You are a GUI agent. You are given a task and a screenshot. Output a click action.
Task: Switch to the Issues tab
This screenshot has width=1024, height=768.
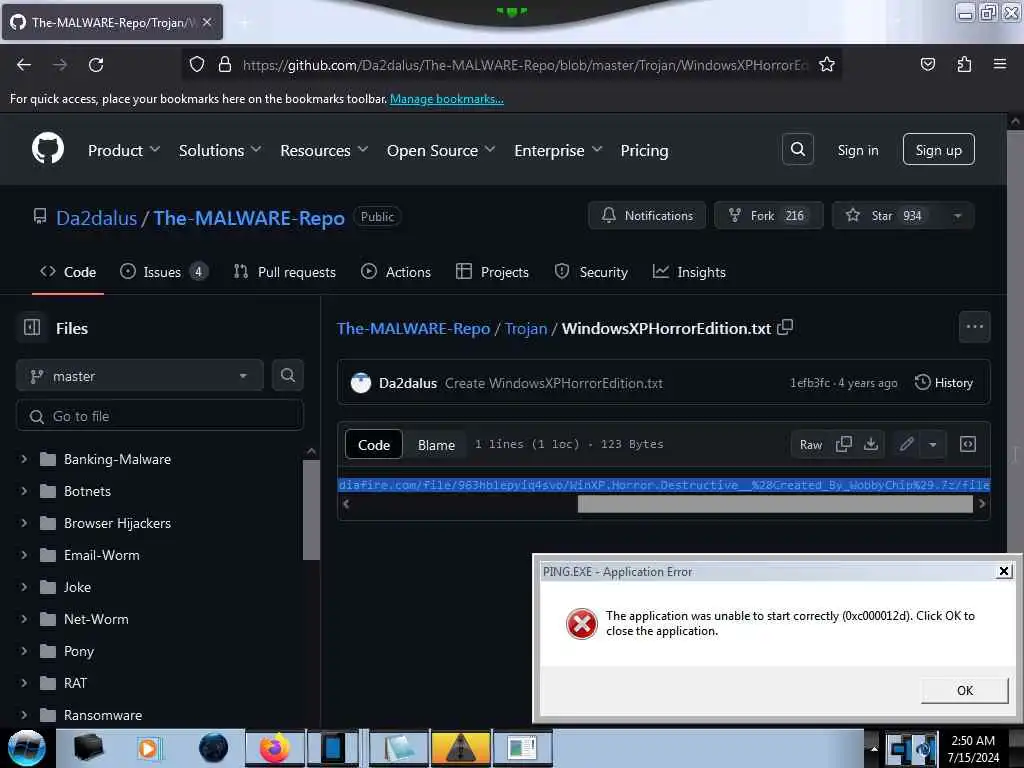click(x=164, y=272)
